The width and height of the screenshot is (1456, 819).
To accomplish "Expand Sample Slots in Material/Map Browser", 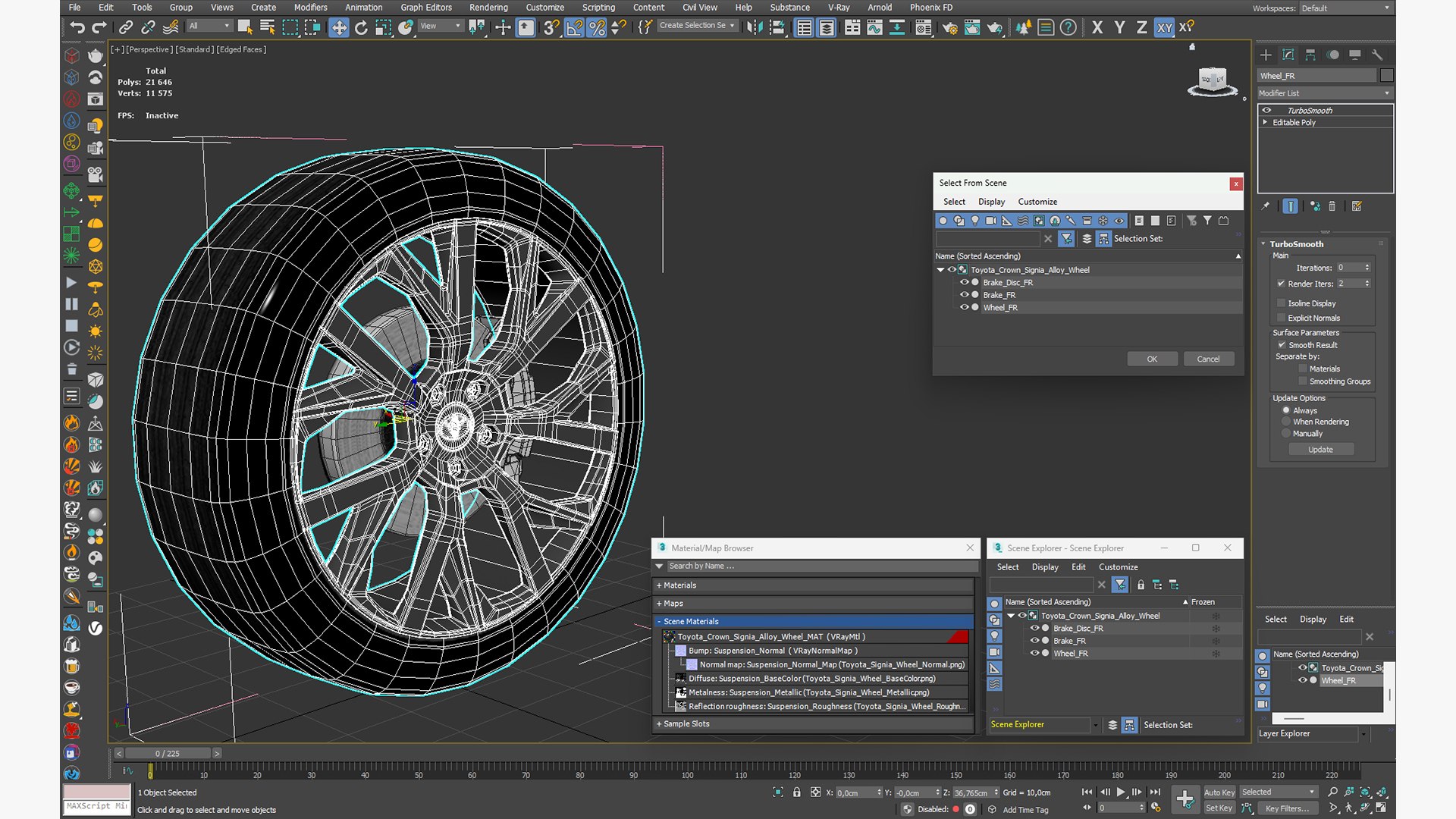I will click(x=813, y=724).
